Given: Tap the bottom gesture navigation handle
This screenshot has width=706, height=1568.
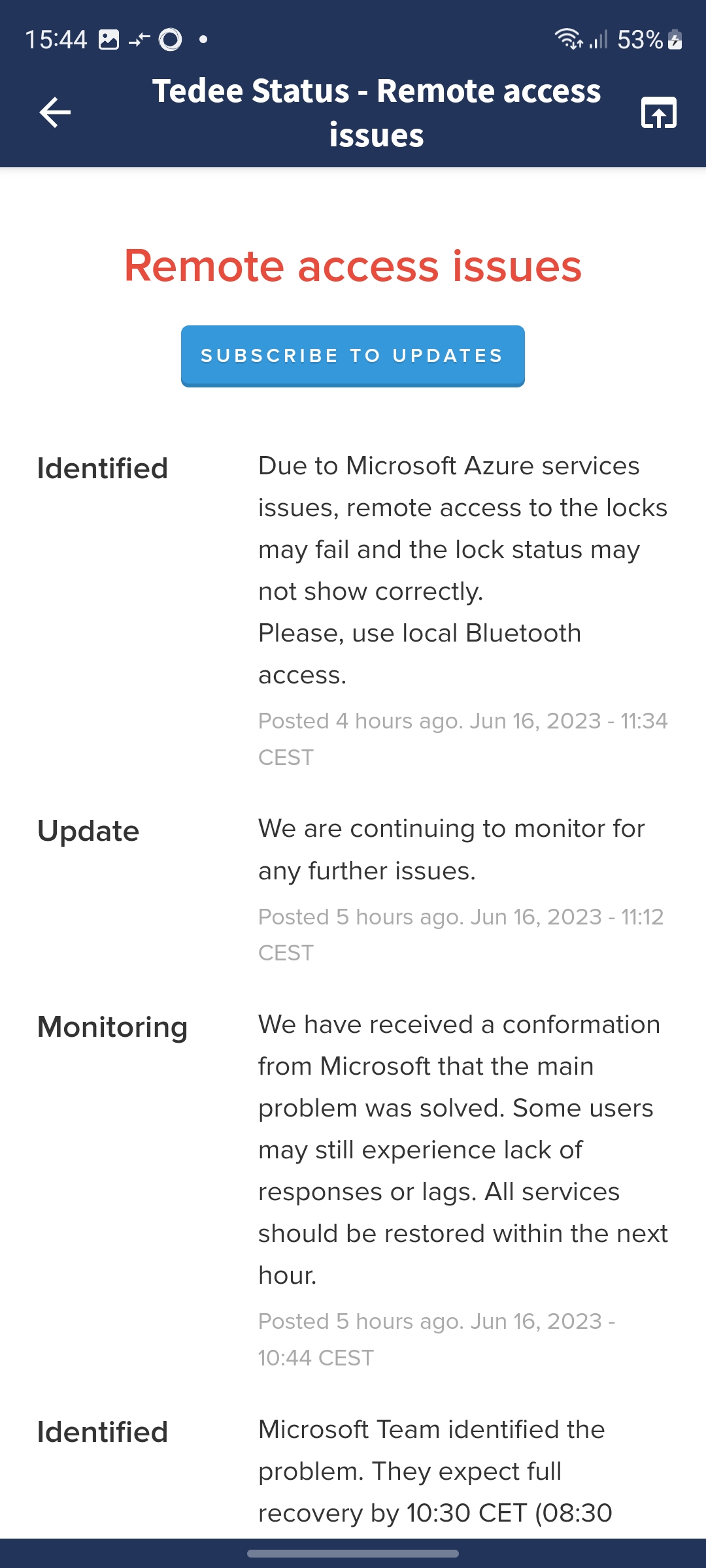Looking at the screenshot, I should coord(353,1554).
